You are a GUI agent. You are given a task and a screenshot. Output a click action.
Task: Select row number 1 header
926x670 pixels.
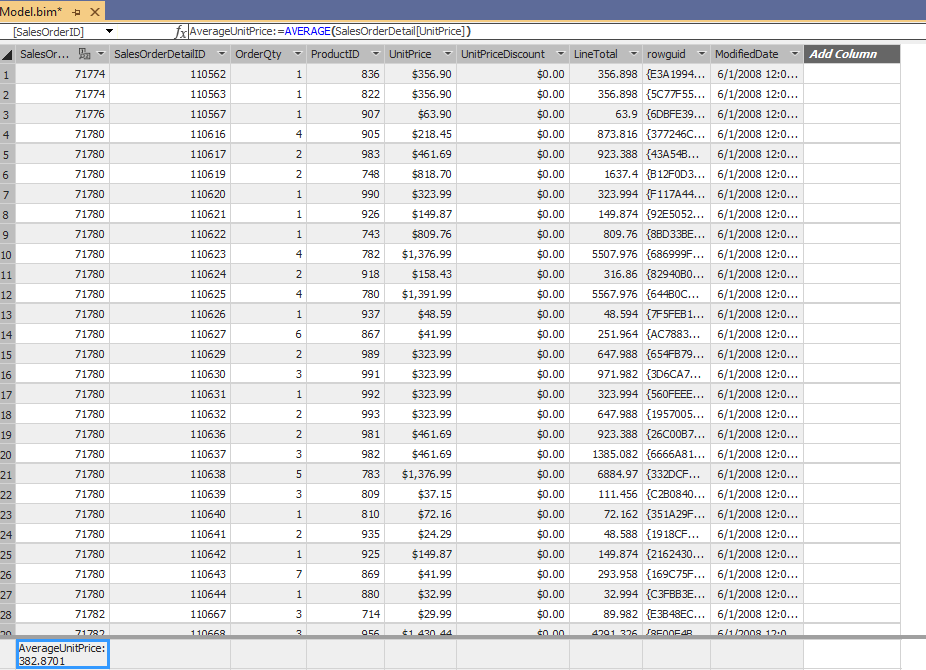click(7, 74)
